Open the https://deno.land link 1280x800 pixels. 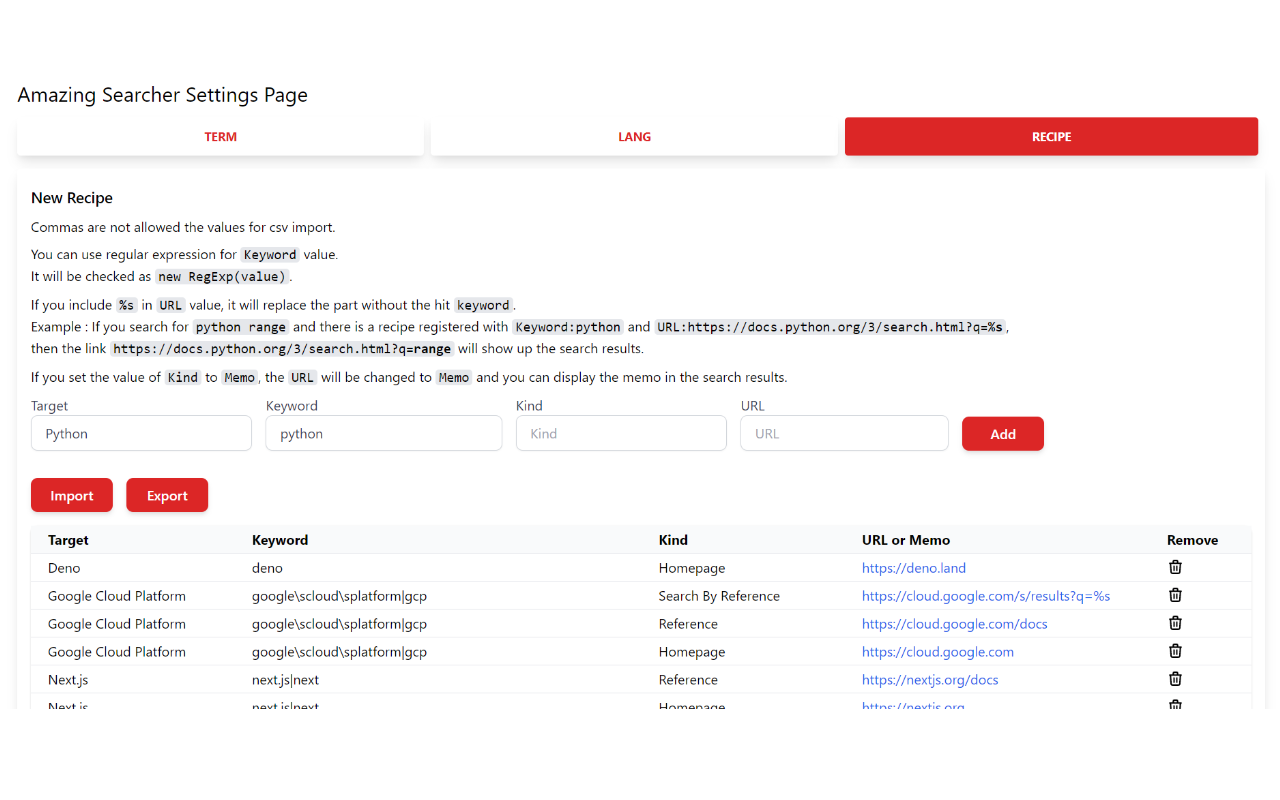point(913,568)
